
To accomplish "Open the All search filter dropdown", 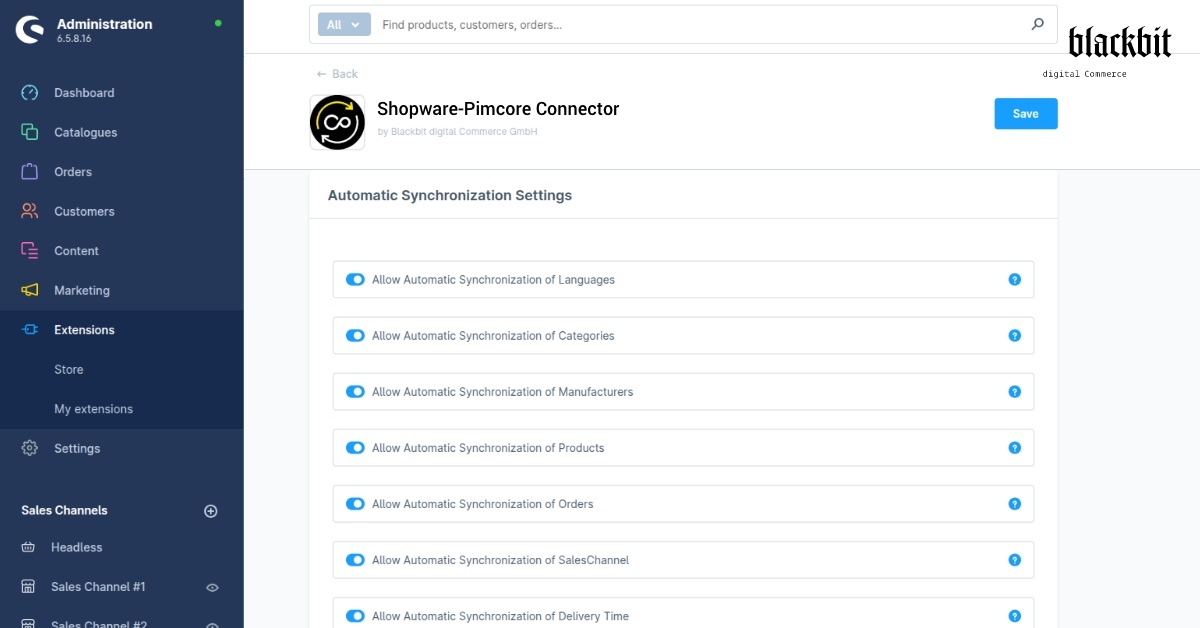I will pos(343,24).
